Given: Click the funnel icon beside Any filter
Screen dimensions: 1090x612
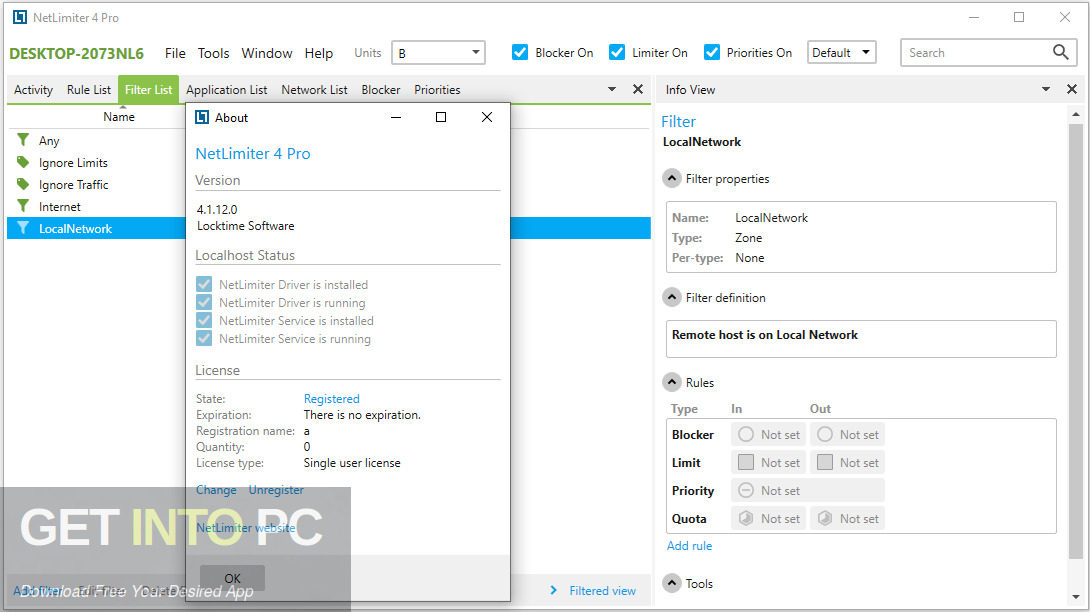Looking at the screenshot, I should (x=23, y=140).
